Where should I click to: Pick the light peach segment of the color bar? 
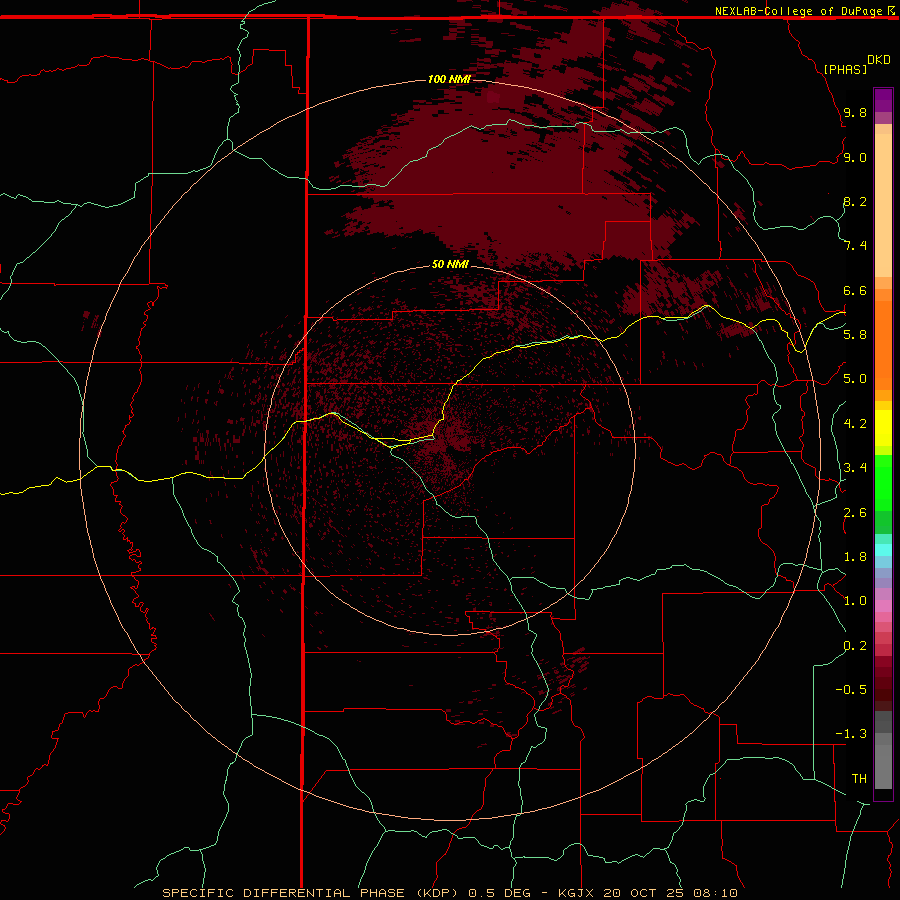(883, 207)
